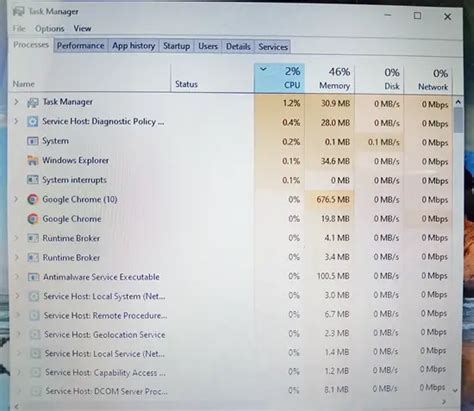Sort by the Network column header
The height and width of the screenshot is (411, 474).
click(427, 80)
